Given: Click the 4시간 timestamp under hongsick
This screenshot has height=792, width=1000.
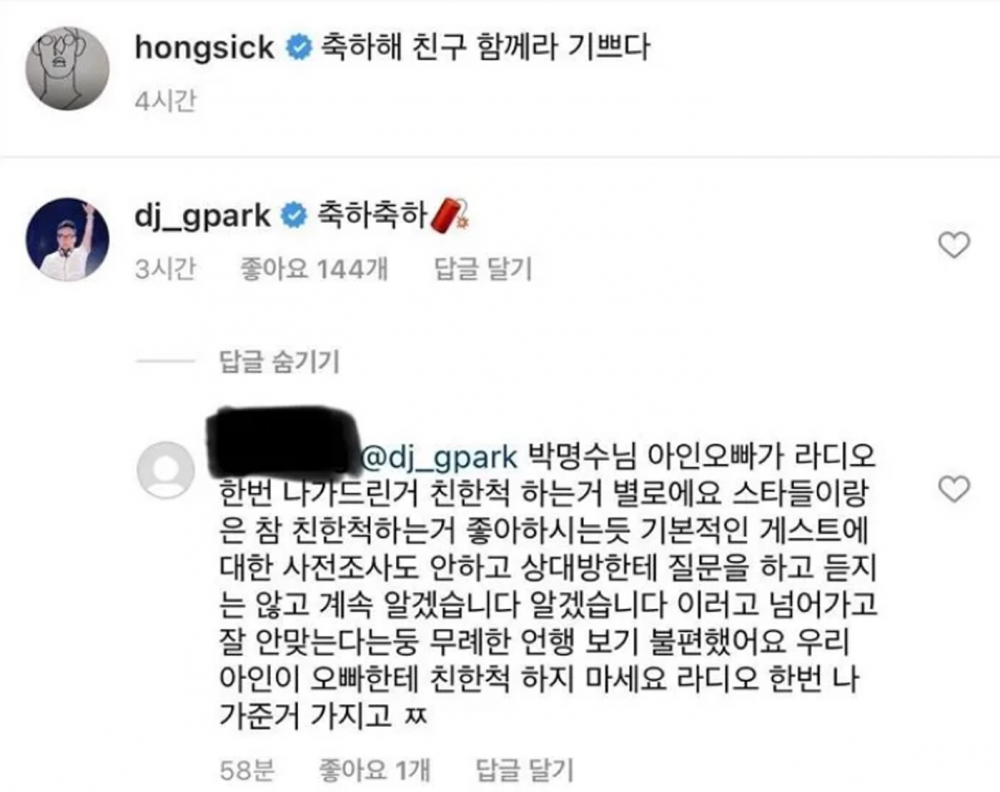Looking at the screenshot, I should pyautogui.click(x=166, y=101).
